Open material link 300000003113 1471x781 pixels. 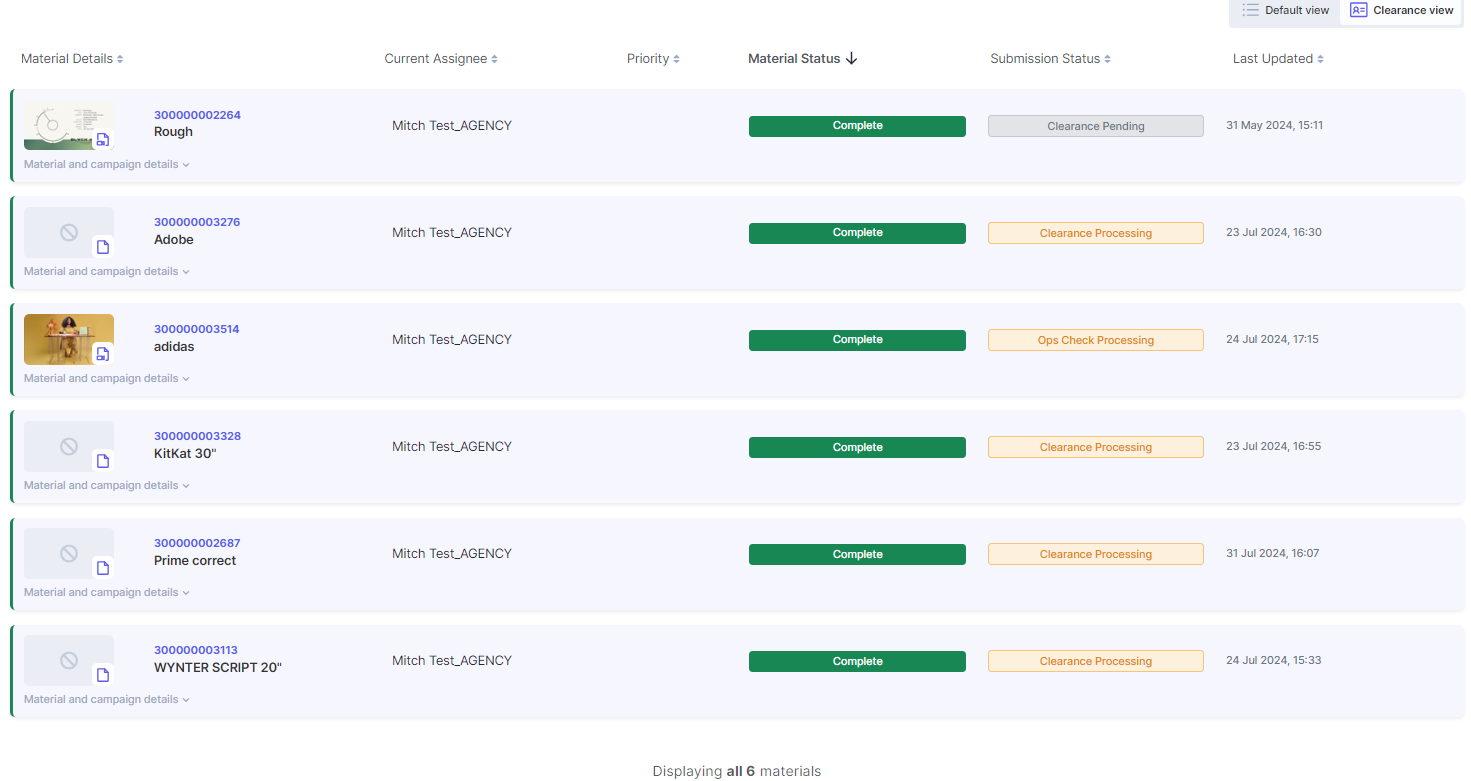pos(196,650)
